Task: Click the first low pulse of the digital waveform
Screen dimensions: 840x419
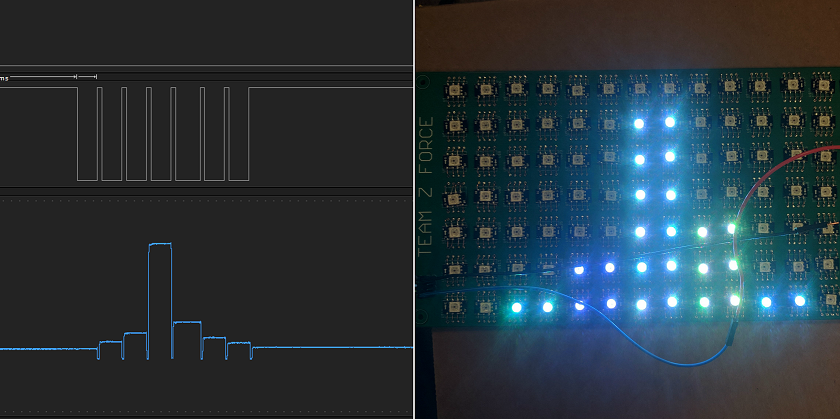Action: pos(88,133)
